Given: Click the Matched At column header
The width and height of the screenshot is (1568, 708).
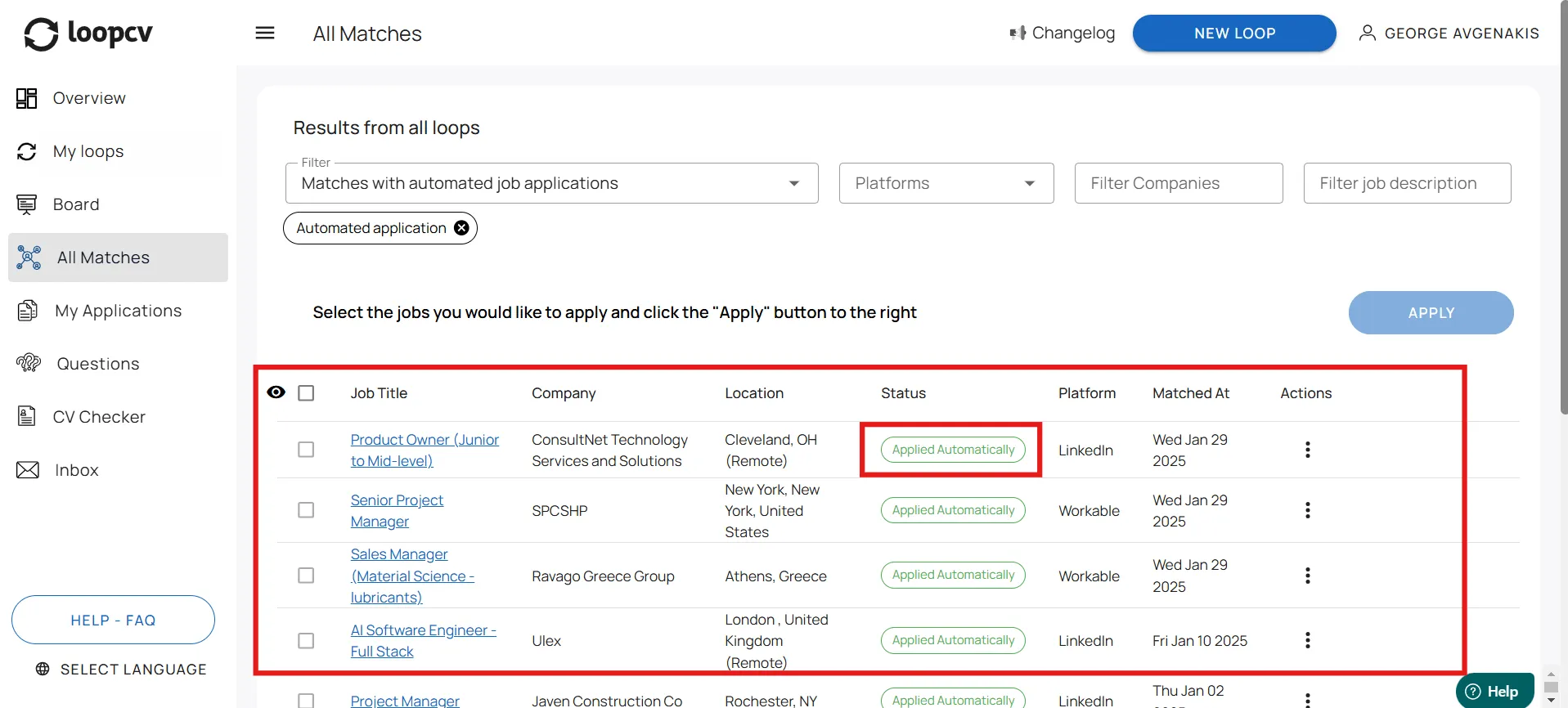Looking at the screenshot, I should (x=1191, y=393).
